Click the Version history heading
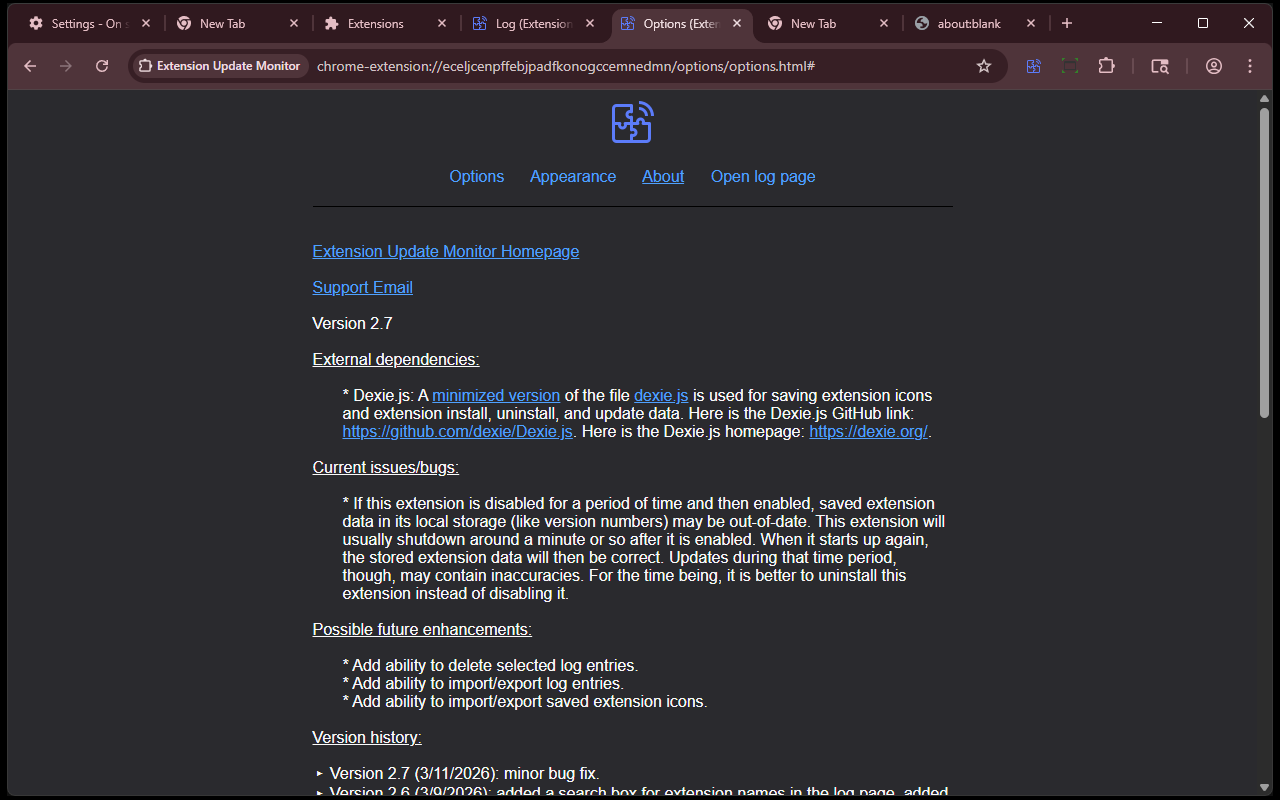Screen dimensions: 1280x800 [x=367, y=737]
